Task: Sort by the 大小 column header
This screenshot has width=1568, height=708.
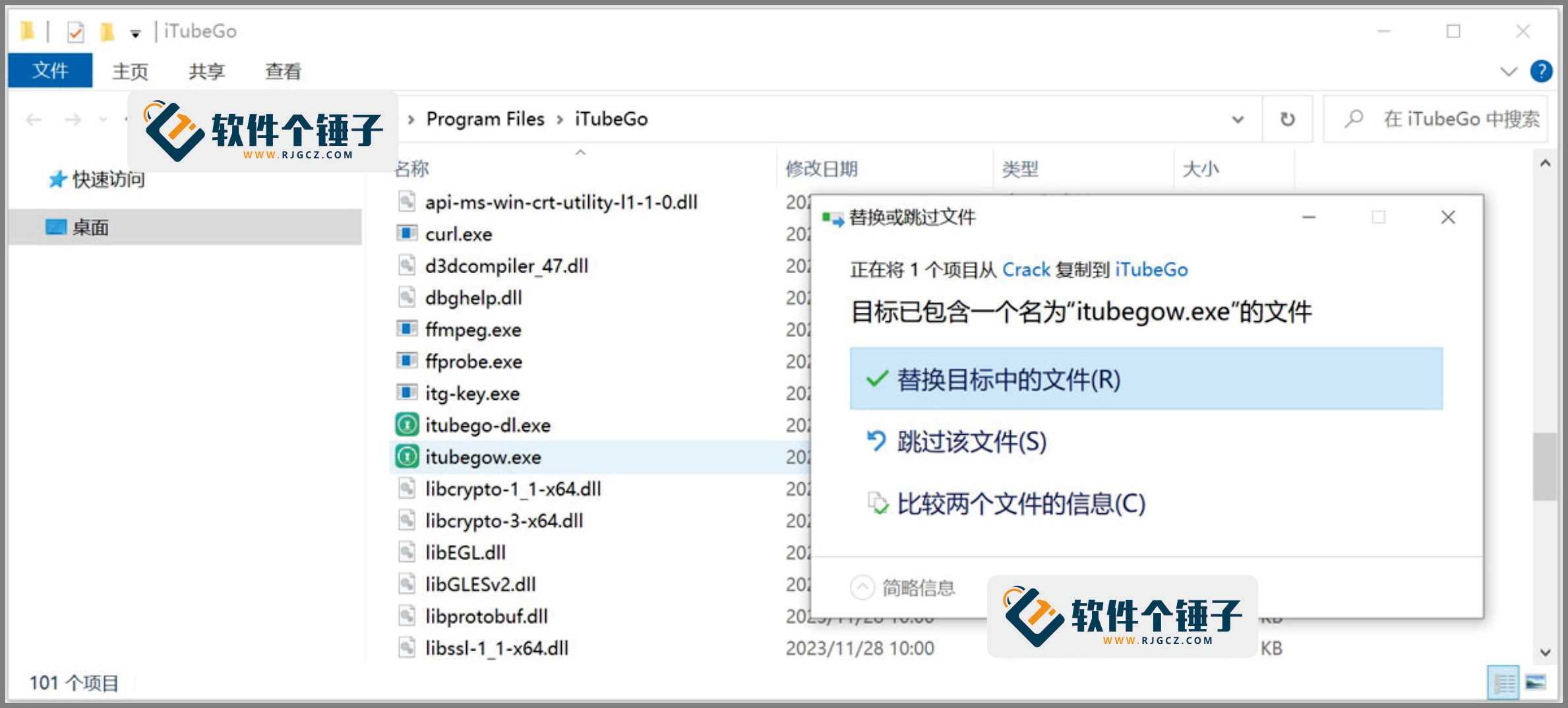Action: pos(1201,169)
